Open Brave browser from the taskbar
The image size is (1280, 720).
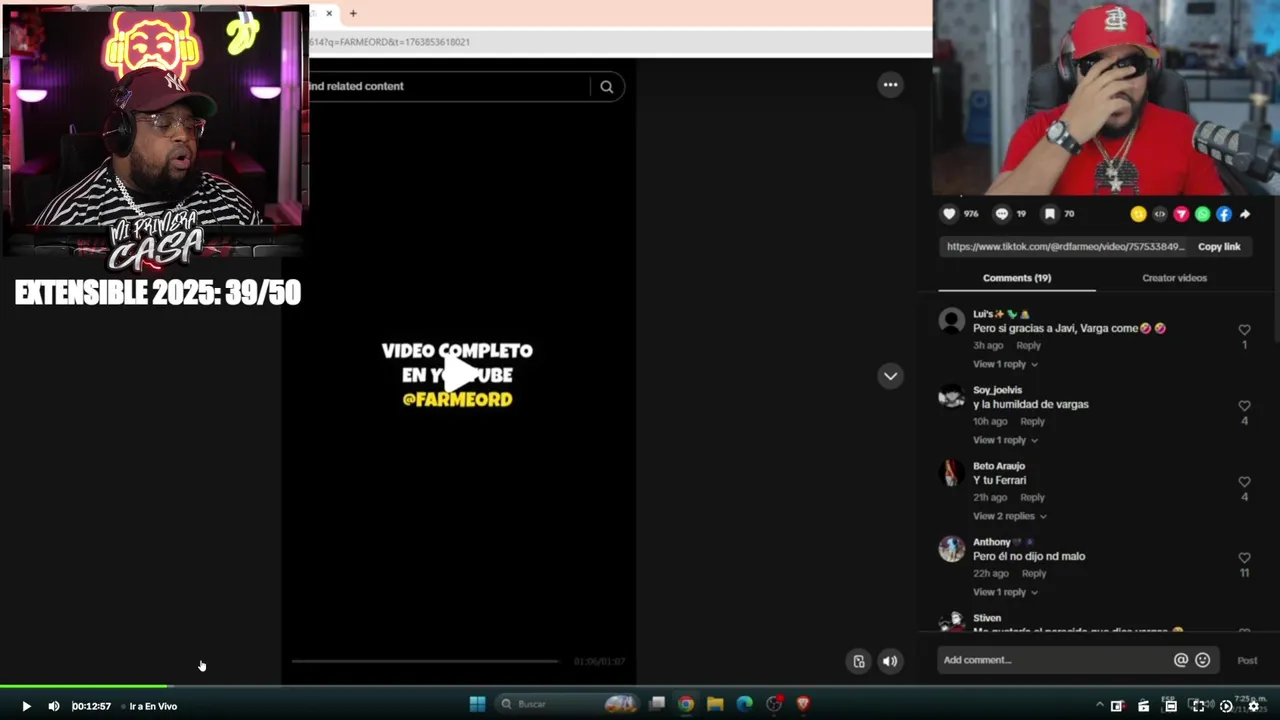(802, 704)
